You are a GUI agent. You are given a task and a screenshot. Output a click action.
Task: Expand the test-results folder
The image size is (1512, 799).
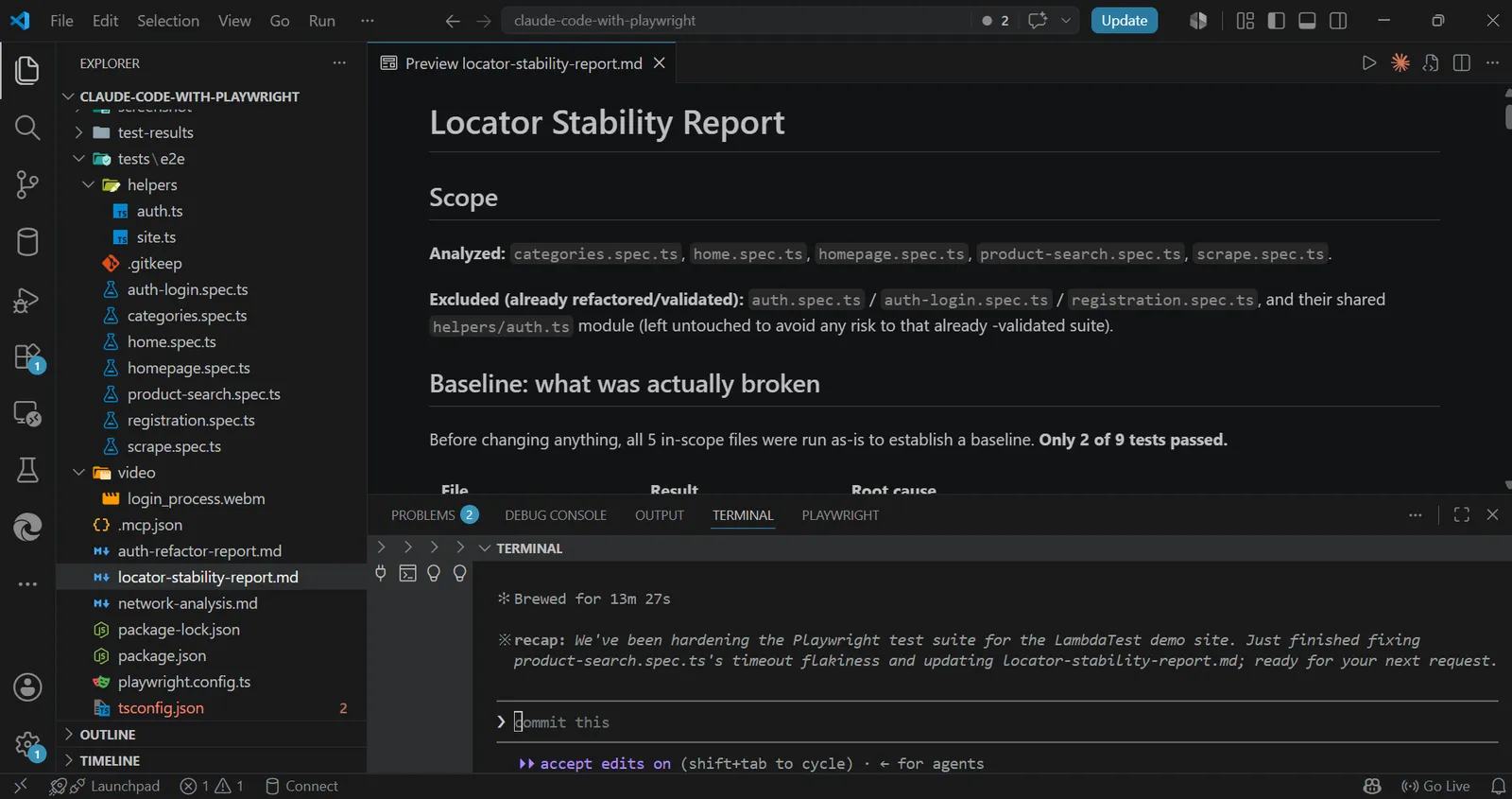(x=78, y=132)
